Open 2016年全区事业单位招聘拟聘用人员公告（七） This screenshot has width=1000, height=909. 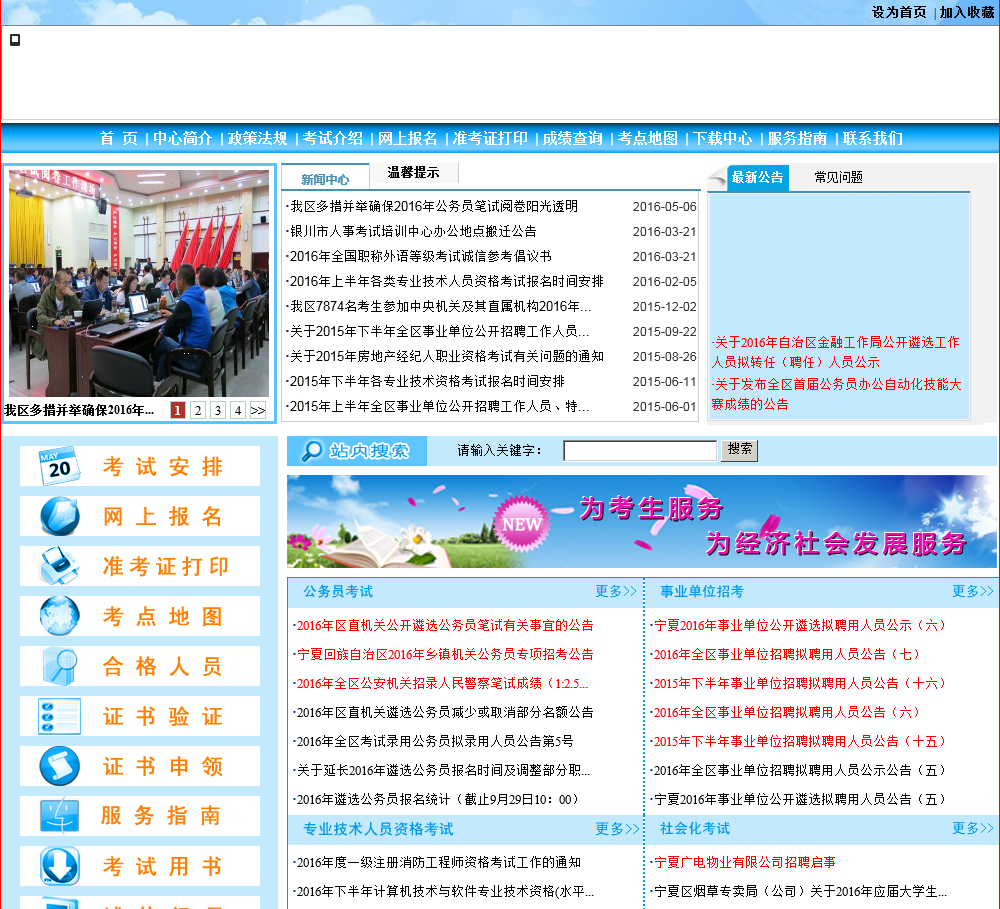tap(787, 654)
